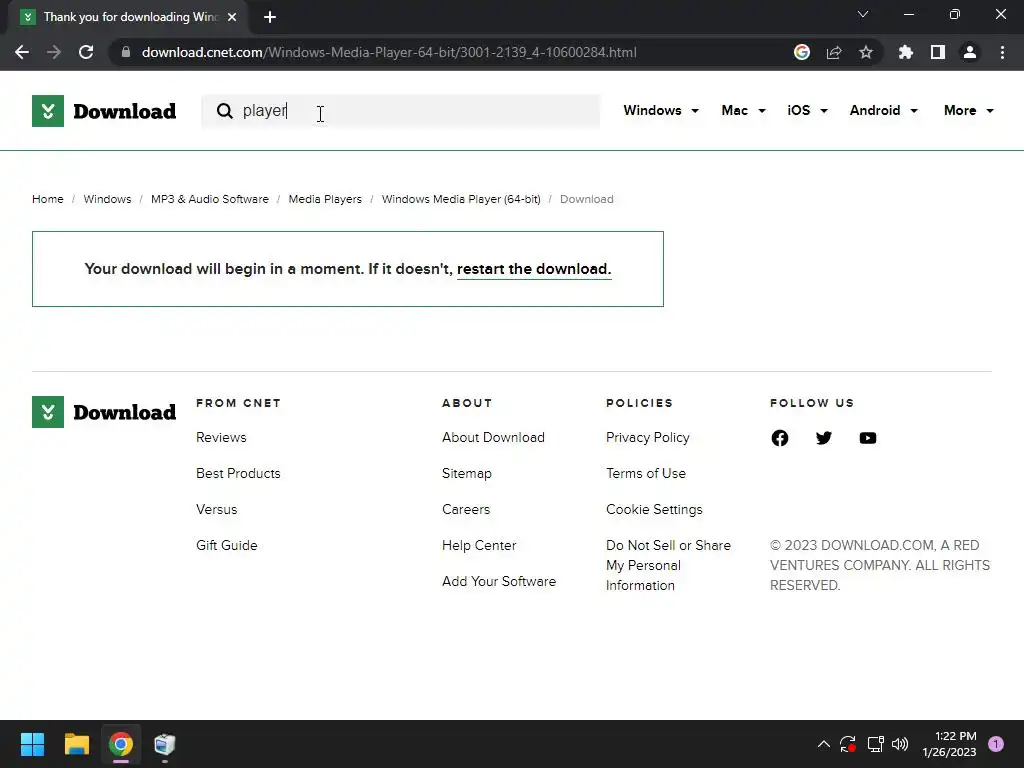The width and height of the screenshot is (1024, 768).
Task: Open Chrome profile menu
Action: coord(970,52)
